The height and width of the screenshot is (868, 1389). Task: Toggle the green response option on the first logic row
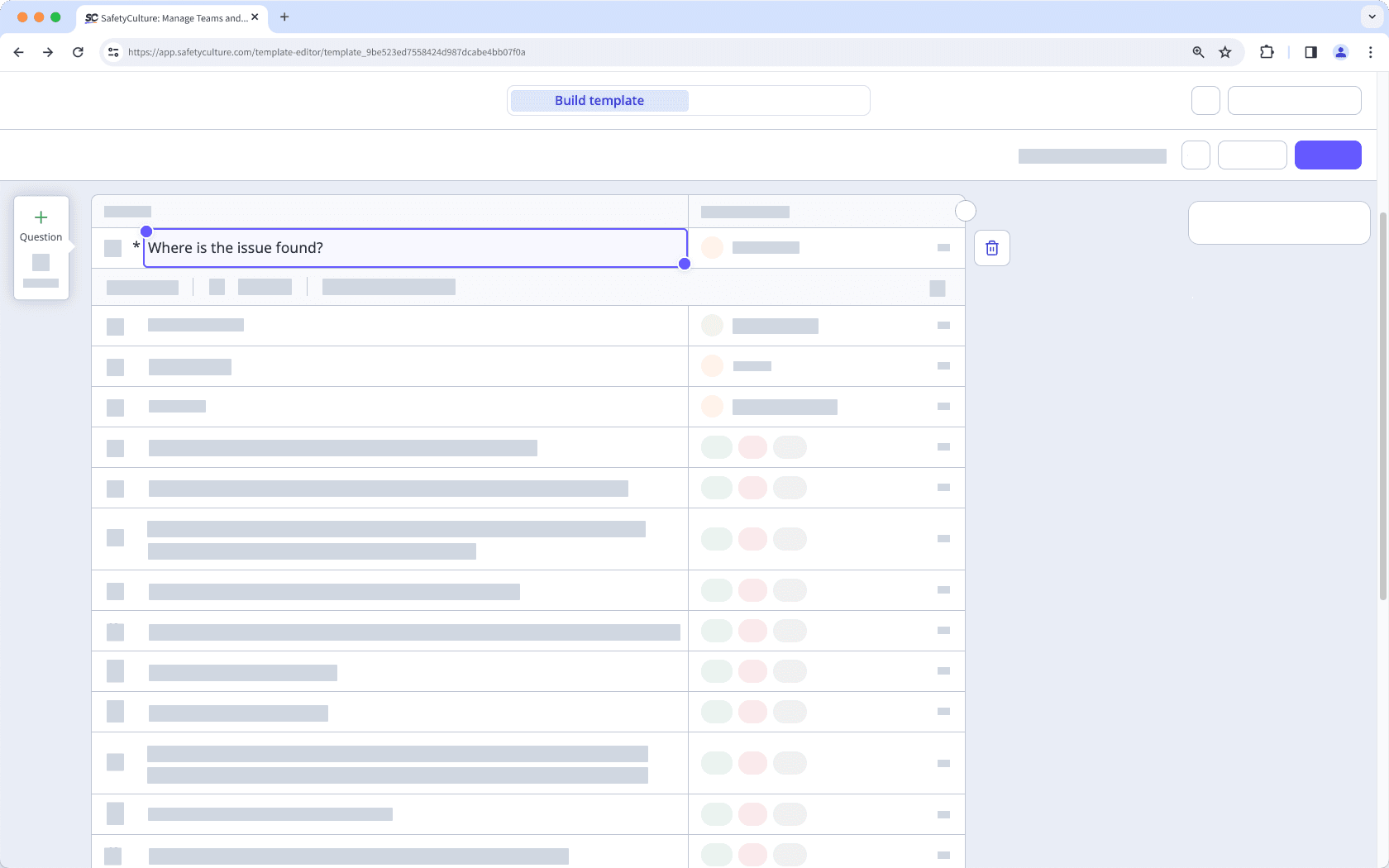point(716,446)
